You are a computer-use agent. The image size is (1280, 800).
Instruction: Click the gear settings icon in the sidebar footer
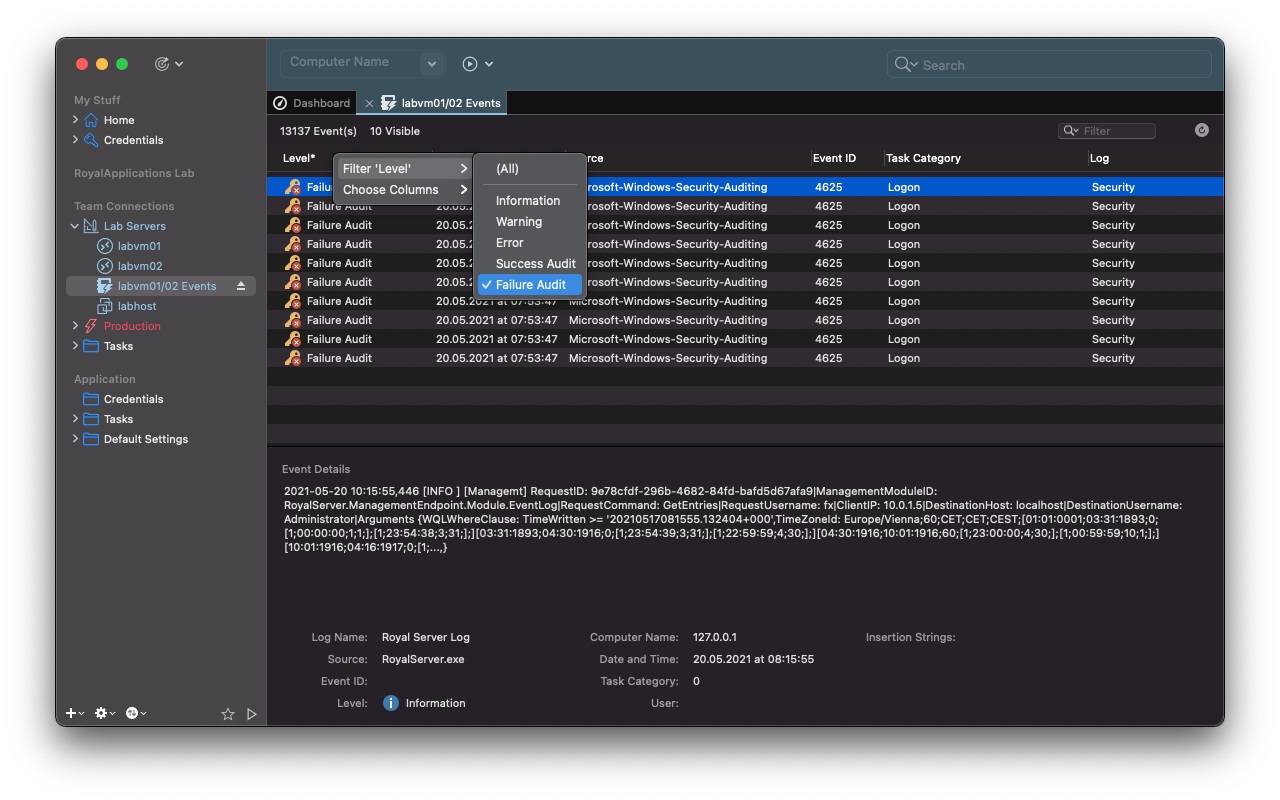tap(100, 713)
